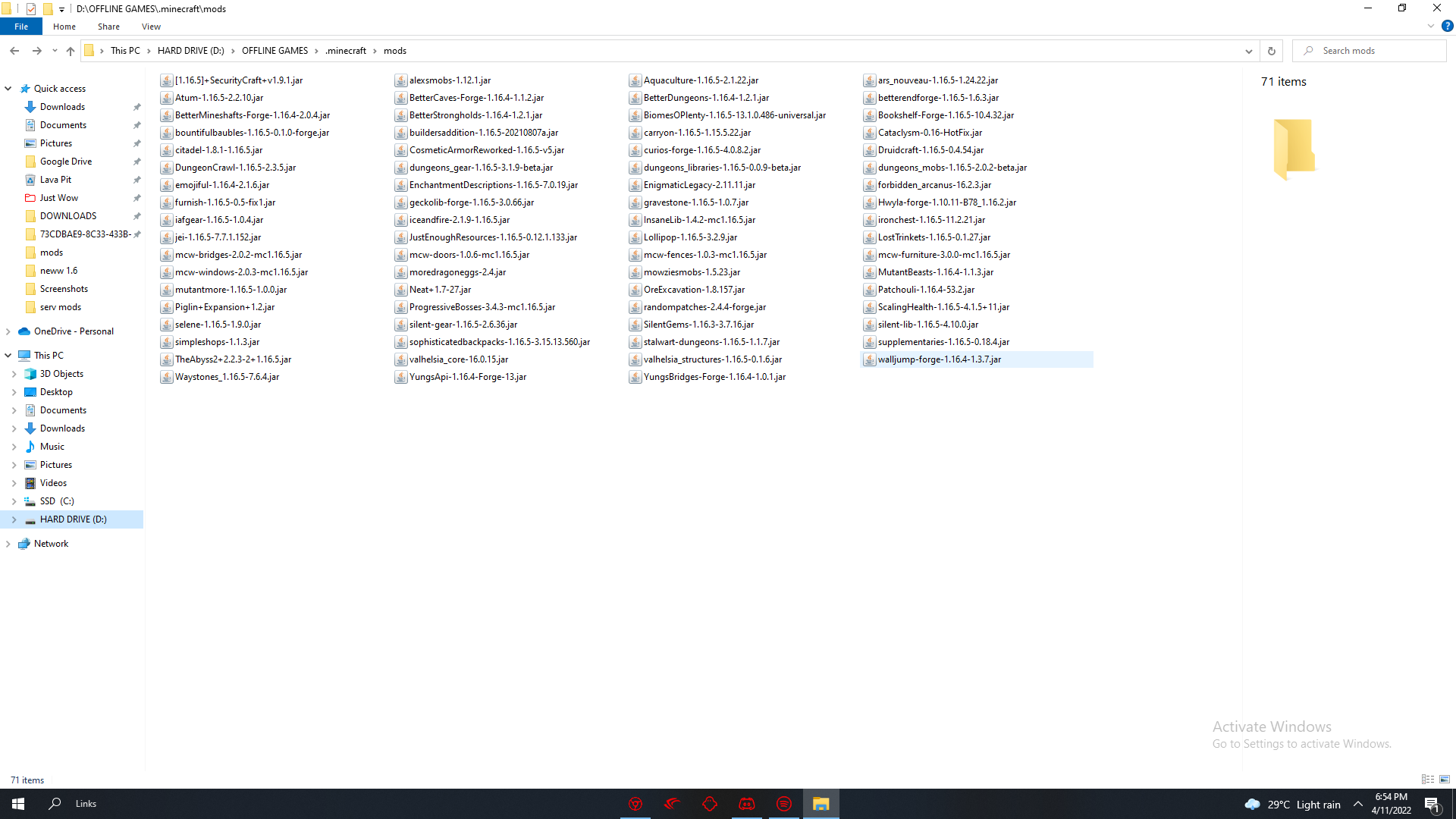Click the taskbar search magnifier

(x=55, y=804)
